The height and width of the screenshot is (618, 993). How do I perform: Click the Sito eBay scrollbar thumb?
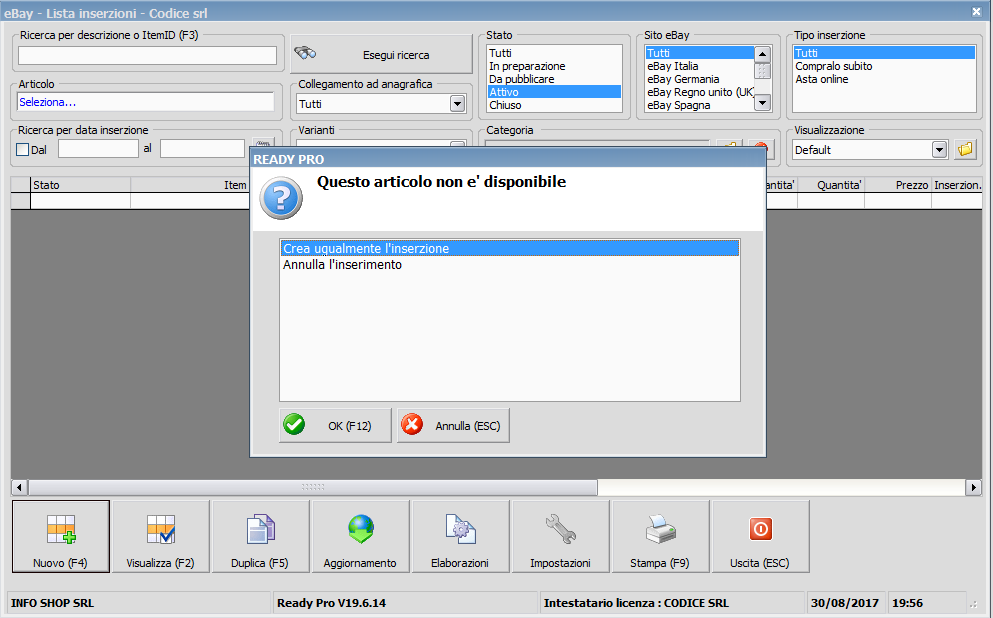click(x=762, y=71)
